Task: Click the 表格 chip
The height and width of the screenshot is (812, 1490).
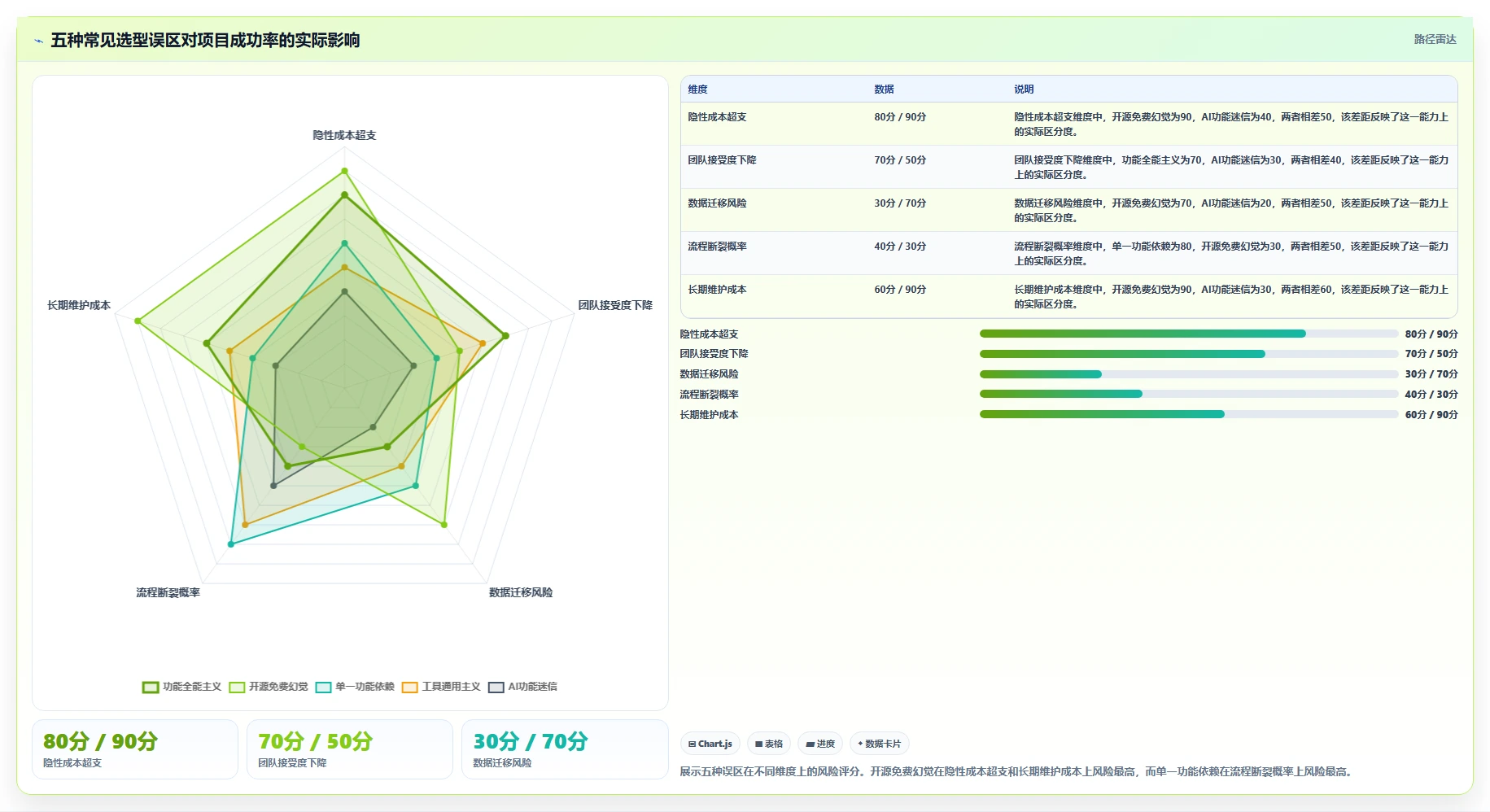Action: (769, 744)
